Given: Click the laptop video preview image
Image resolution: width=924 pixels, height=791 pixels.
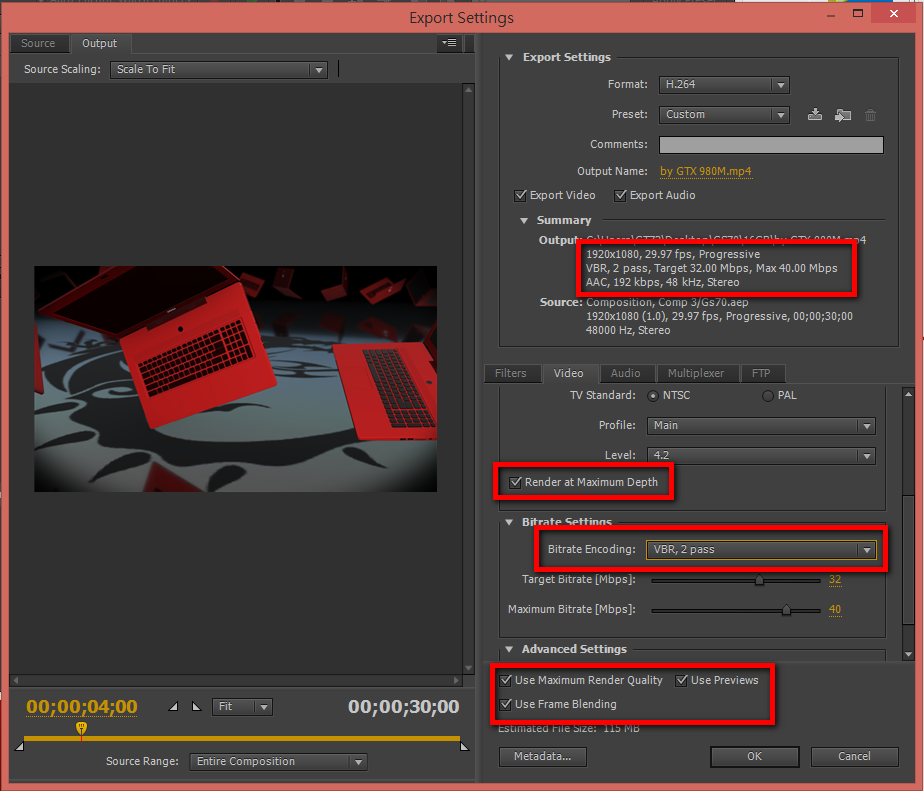Looking at the screenshot, I should point(236,379).
